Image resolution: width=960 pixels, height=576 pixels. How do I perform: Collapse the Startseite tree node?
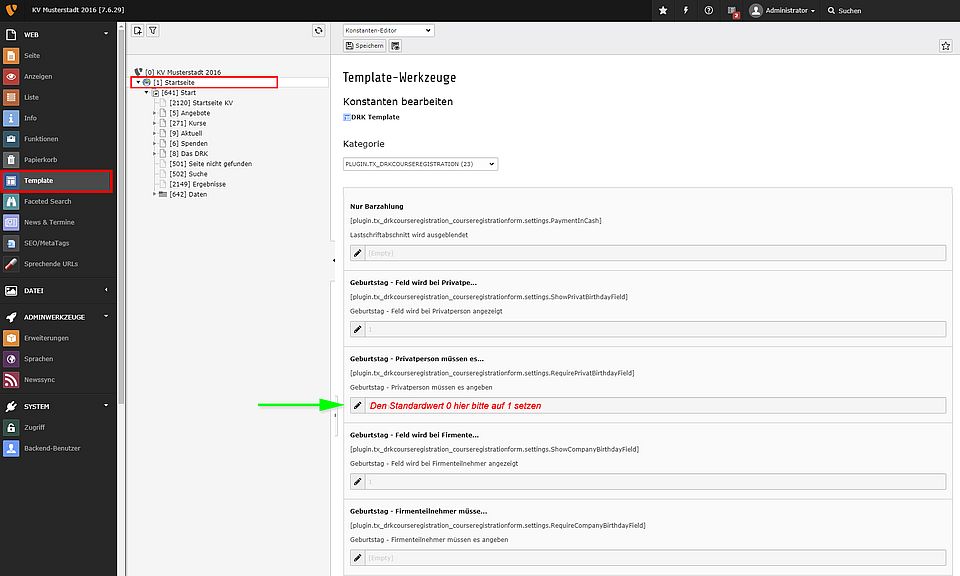coord(138,82)
